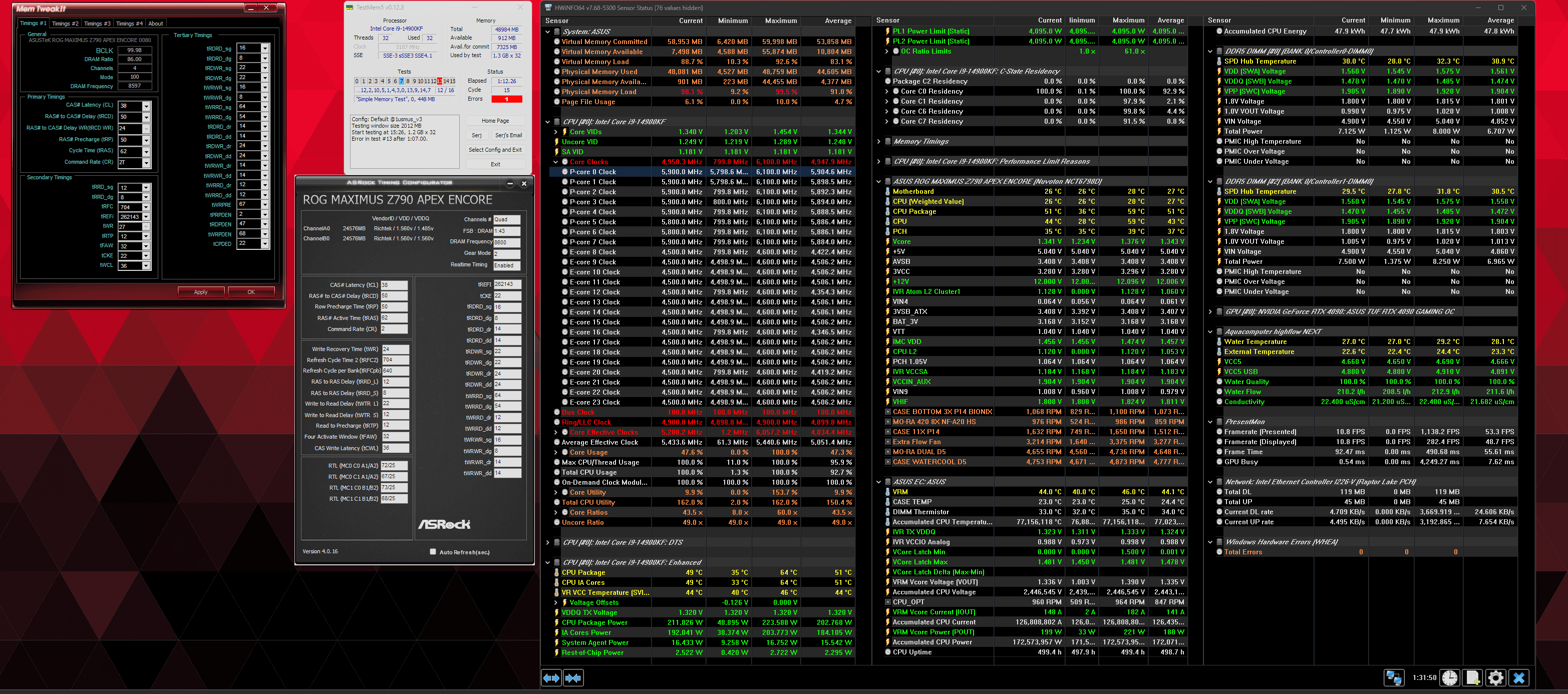Select VRM Vcore Current [IOUT] row

tap(1034, 612)
